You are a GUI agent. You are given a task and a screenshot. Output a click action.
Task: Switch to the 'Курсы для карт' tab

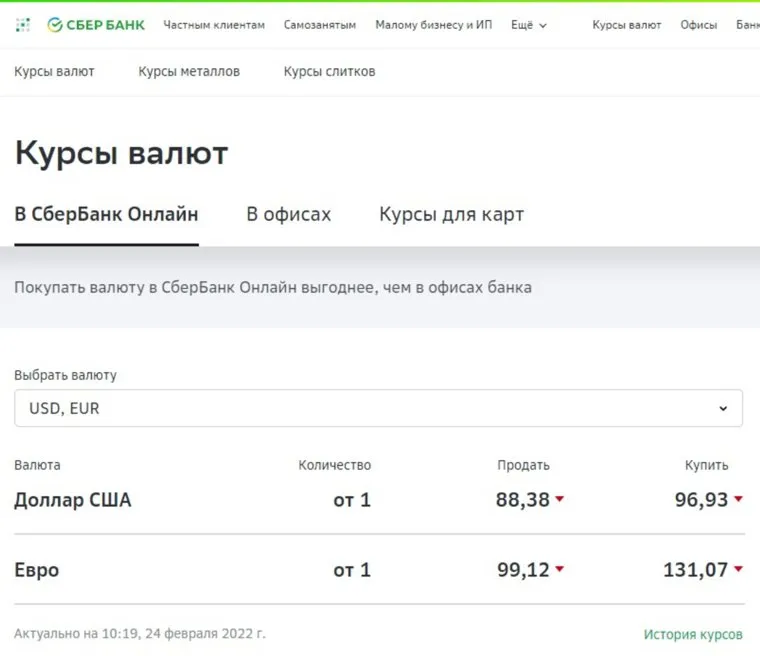[451, 214]
